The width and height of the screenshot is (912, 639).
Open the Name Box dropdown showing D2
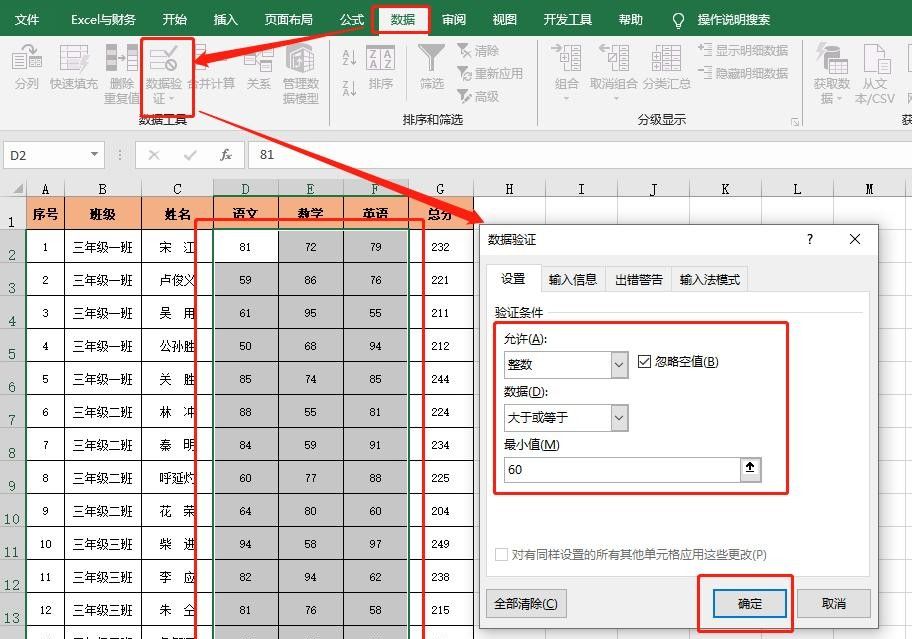[x=94, y=156]
